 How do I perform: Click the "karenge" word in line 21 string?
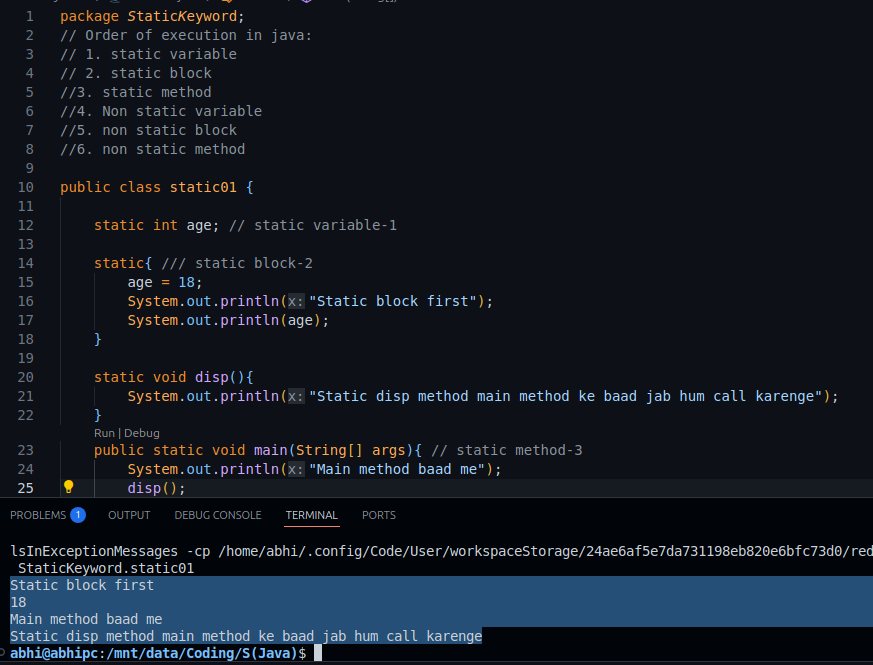tap(785, 396)
